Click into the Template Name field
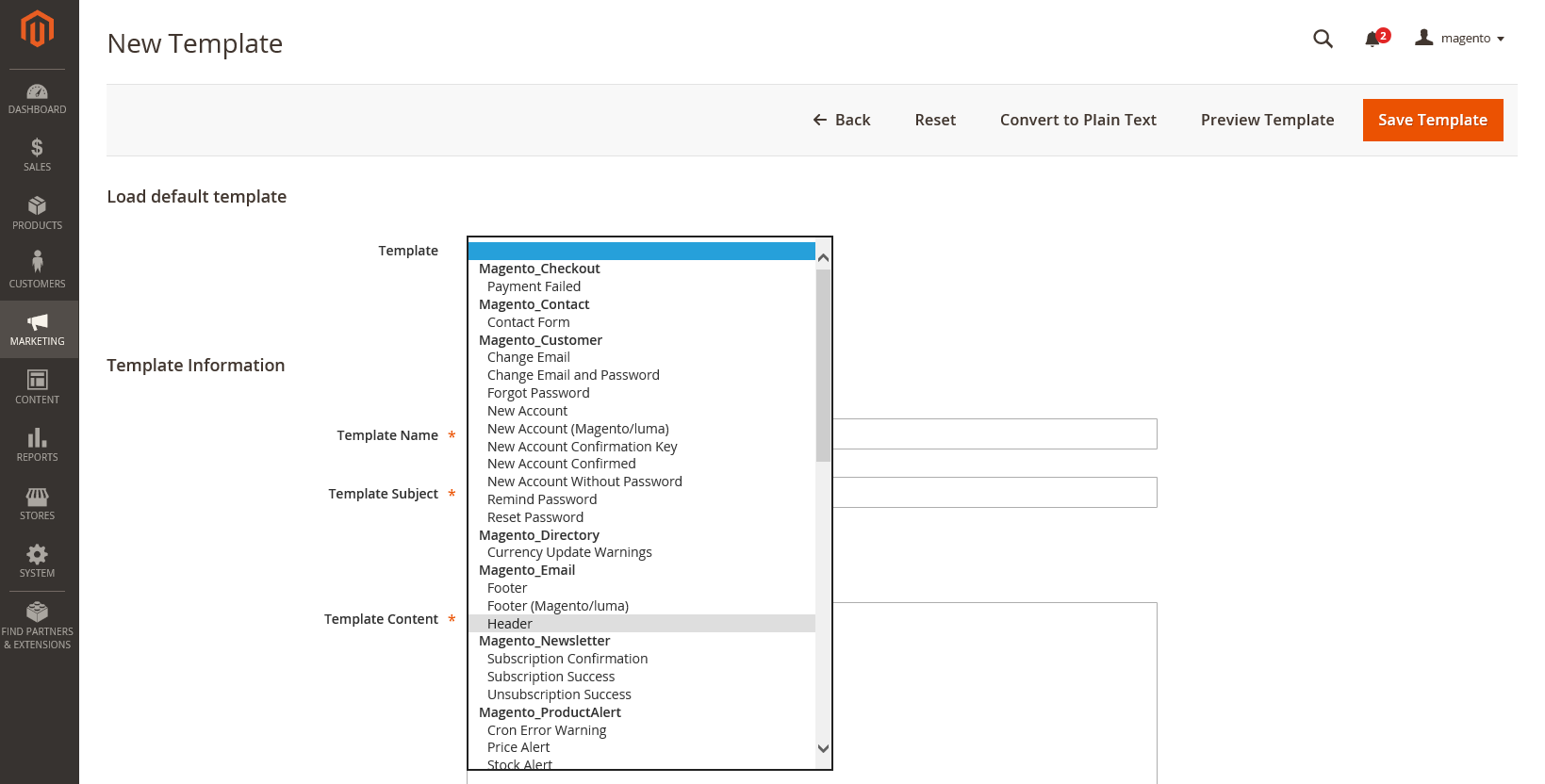 (x=994, y=434)
